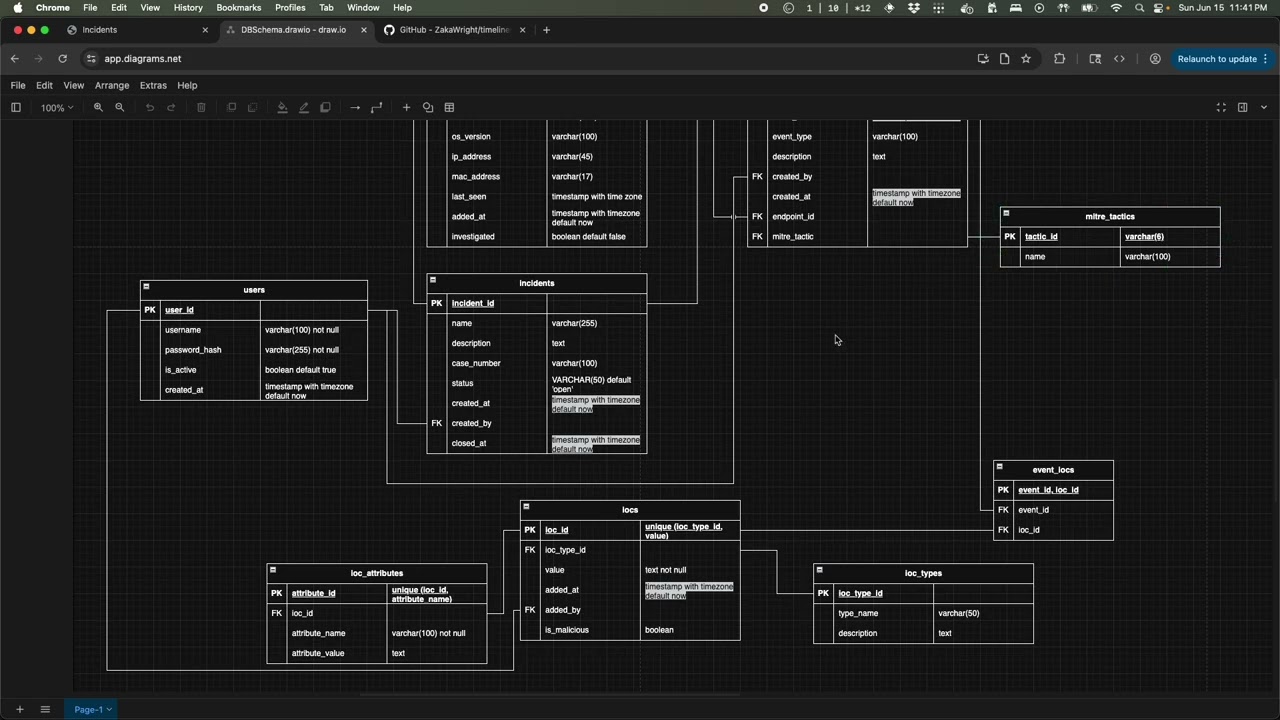The width and height of the screenshot is (1280, 720).
Task: Switch to the Incidents browser tab
Action: 136,30
